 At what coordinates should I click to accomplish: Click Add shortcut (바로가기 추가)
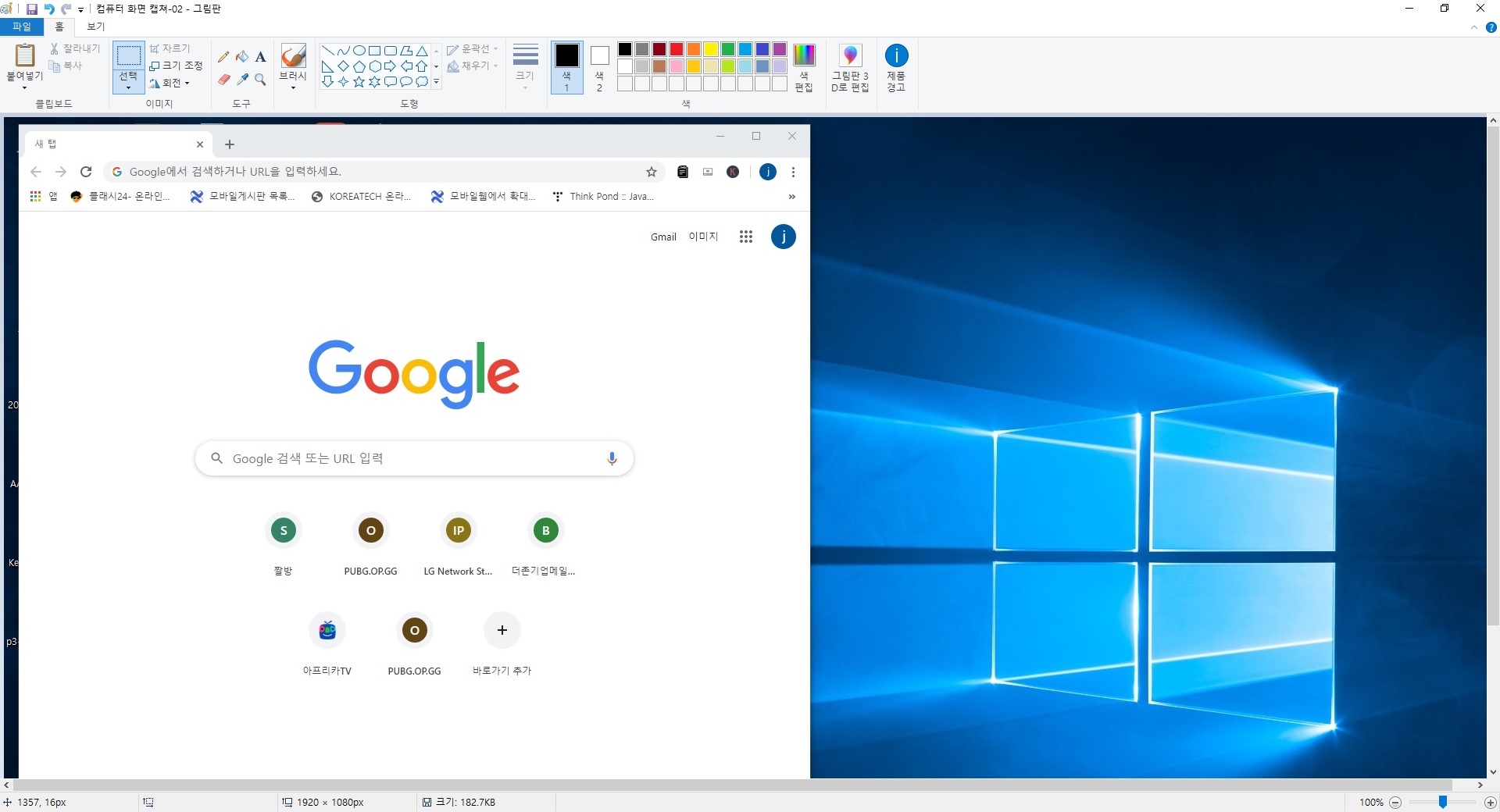(502, 644)
